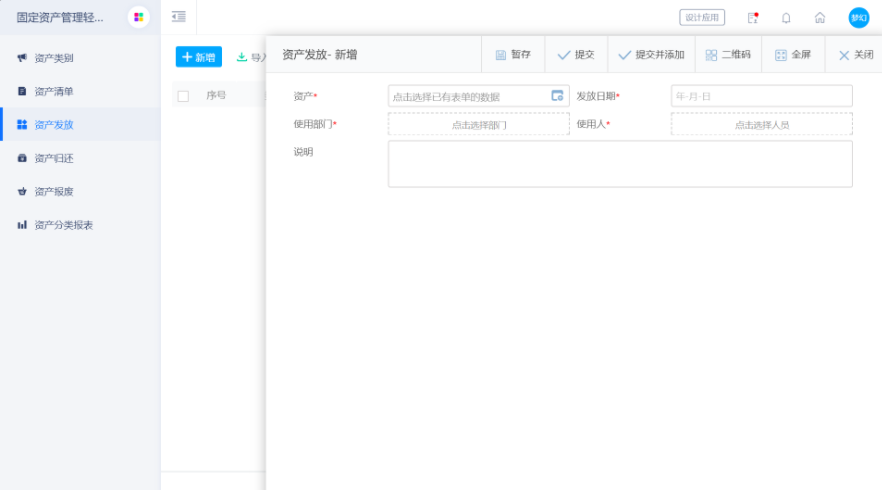Viewport: 882px width, 490px height.
Task: Go to home icon
Action: (x=820, y=18)
